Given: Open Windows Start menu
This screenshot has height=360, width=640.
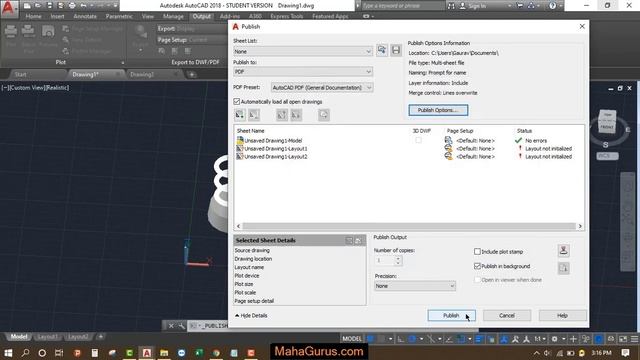Looking at the screenshot, I should pos(8,353).
